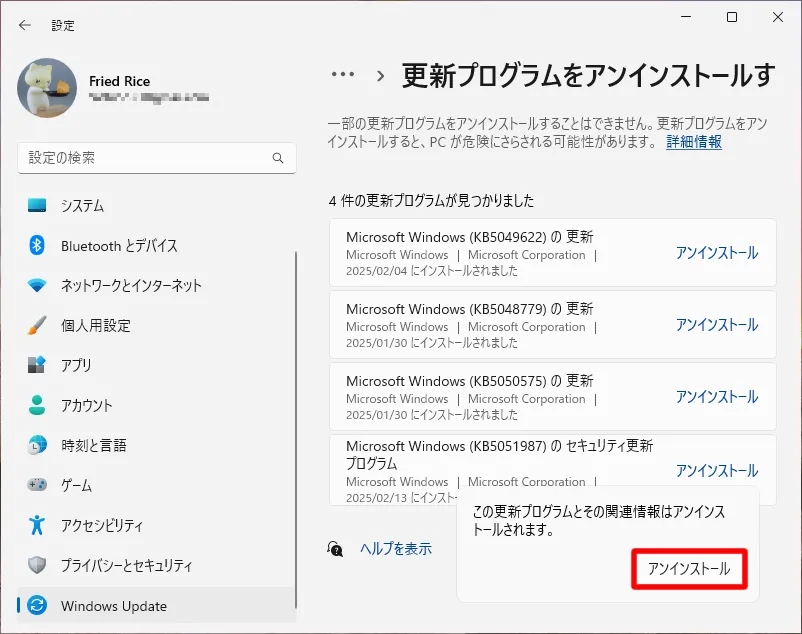Click the 4 件の更新プログラム count text
802x634 pixels.
431,200
